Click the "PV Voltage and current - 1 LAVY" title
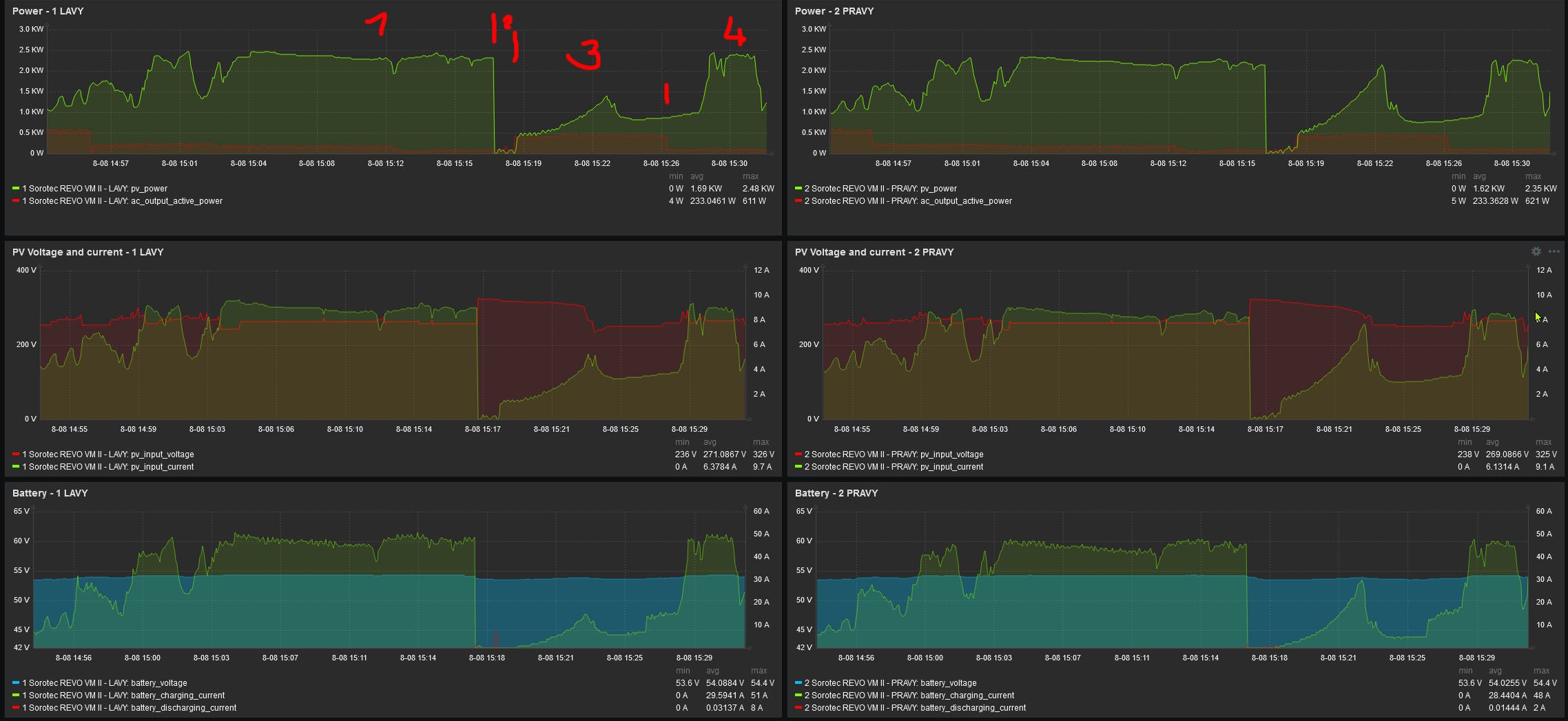 (x=87, y=252)
